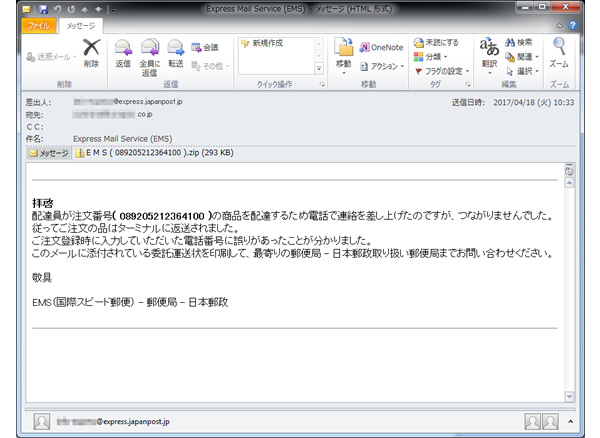Open Help question mark icon
The height and width of the screenshot is (438, 600).
[572, 25]
